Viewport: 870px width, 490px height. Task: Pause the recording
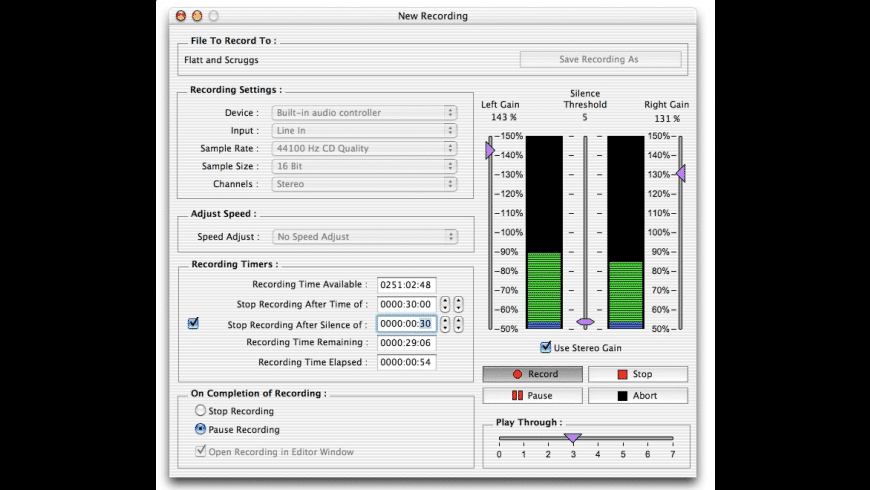point(533,395)
